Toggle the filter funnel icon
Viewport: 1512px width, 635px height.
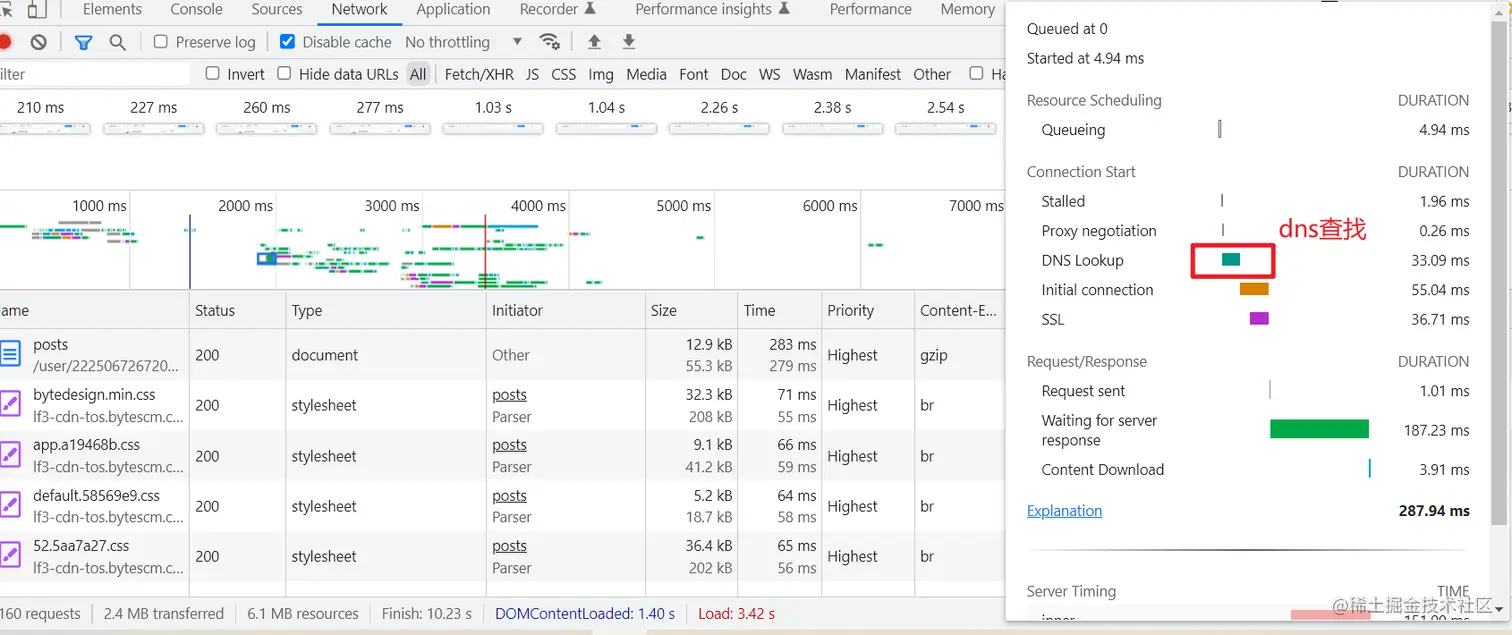tap(84, 42)
